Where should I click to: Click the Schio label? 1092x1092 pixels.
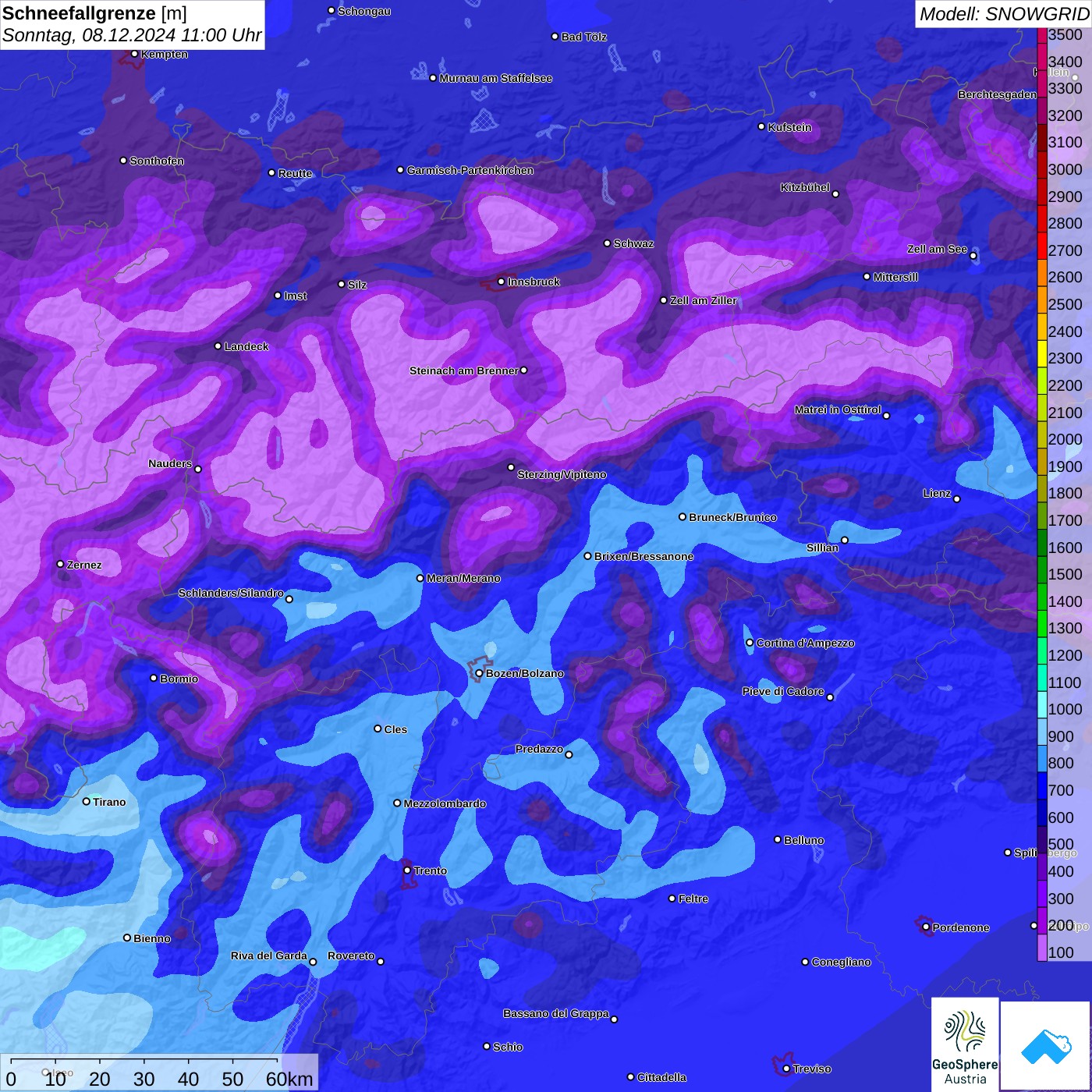click(x=508, y=1047)
